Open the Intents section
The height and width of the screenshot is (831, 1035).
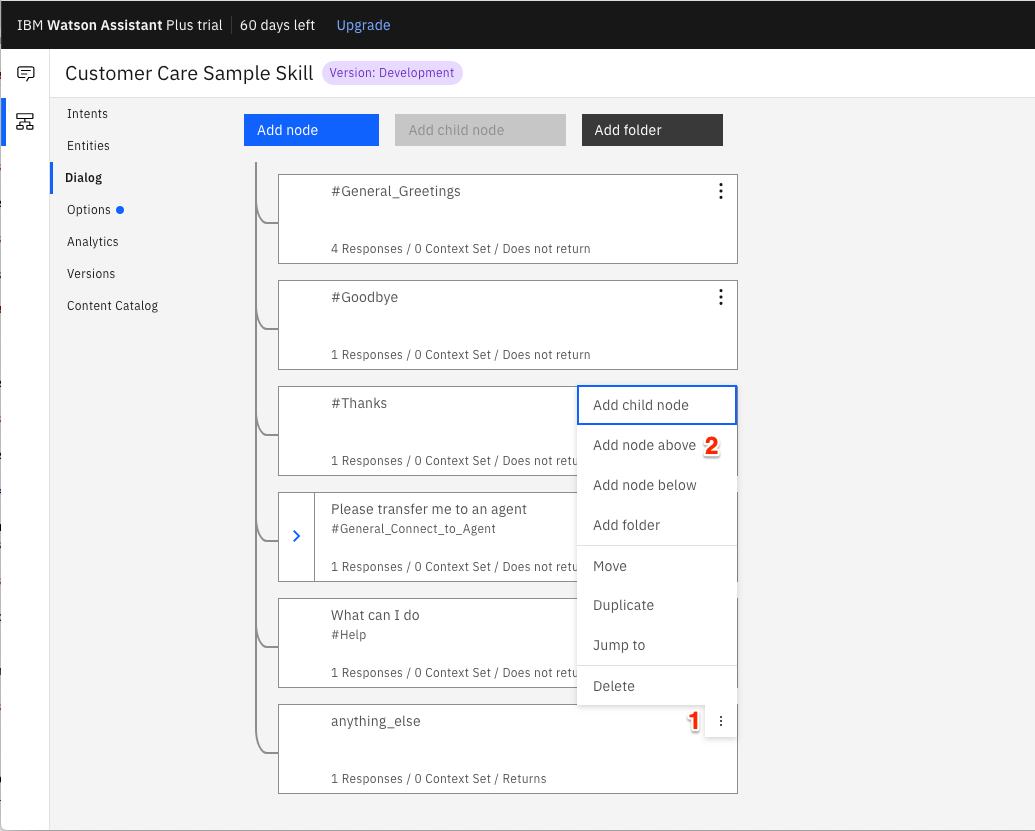[87, 114]
